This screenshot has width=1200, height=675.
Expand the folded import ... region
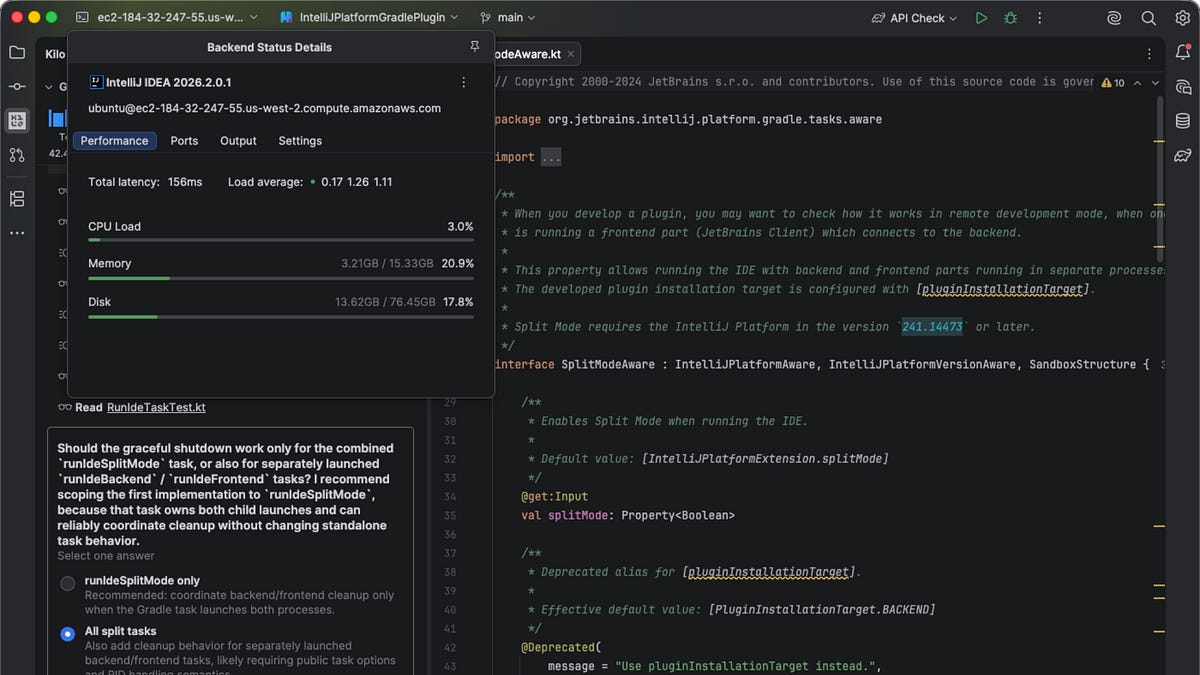point(551,157)
